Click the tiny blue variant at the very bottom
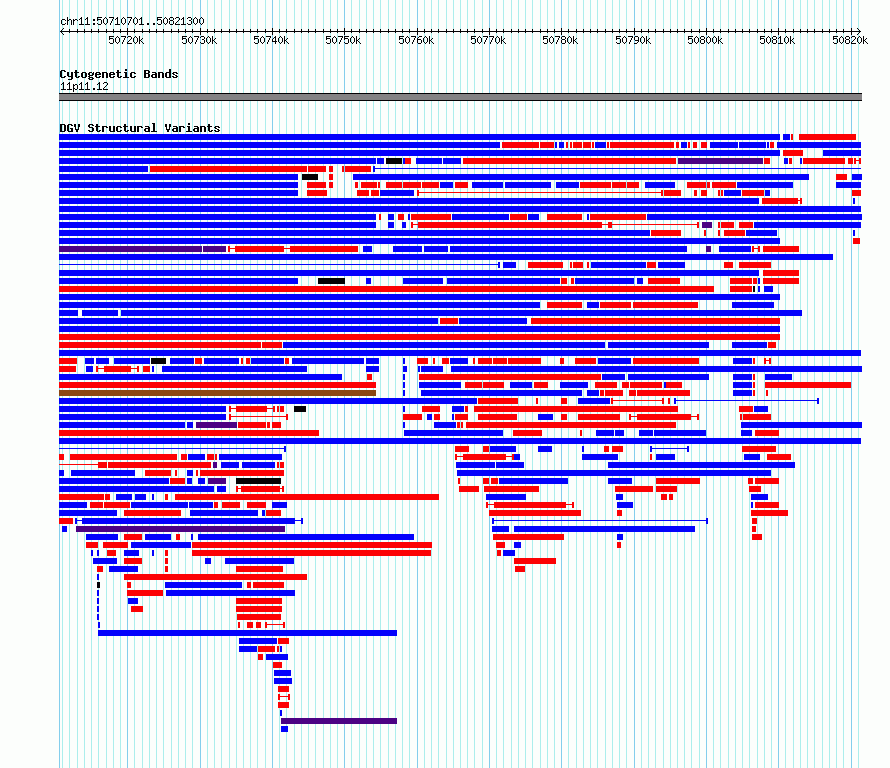The width and height of the screenshot is (890, 768). click(x=284, y=729)
